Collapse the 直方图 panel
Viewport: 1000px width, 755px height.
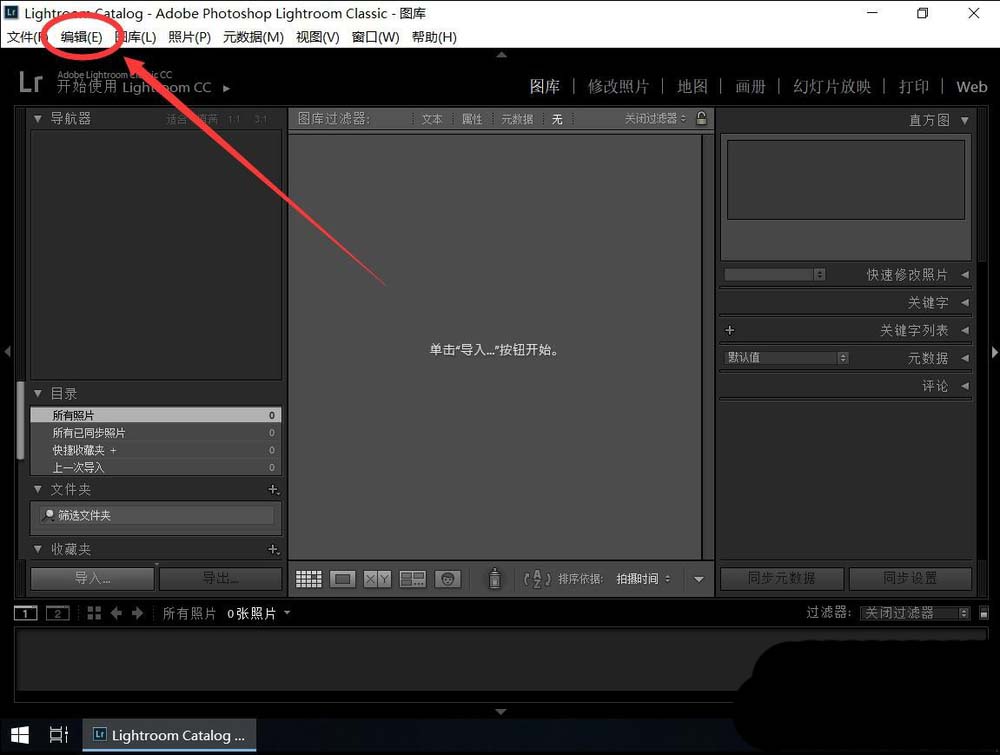tap(965, 120)
